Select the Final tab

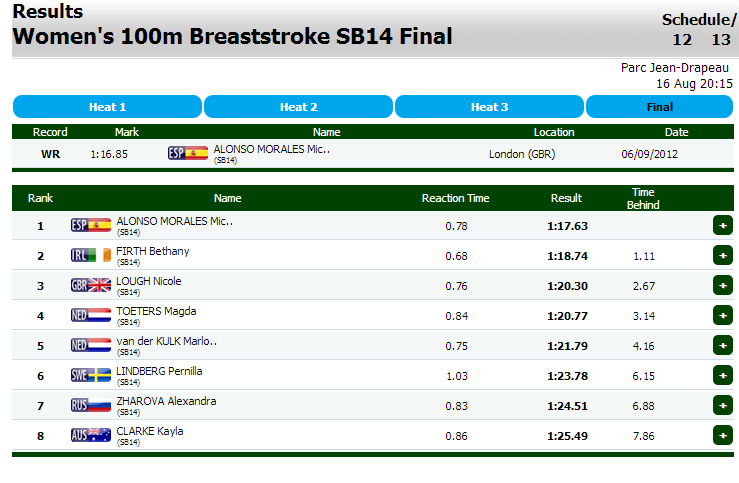pyautogui.click(x=660, y=107)
